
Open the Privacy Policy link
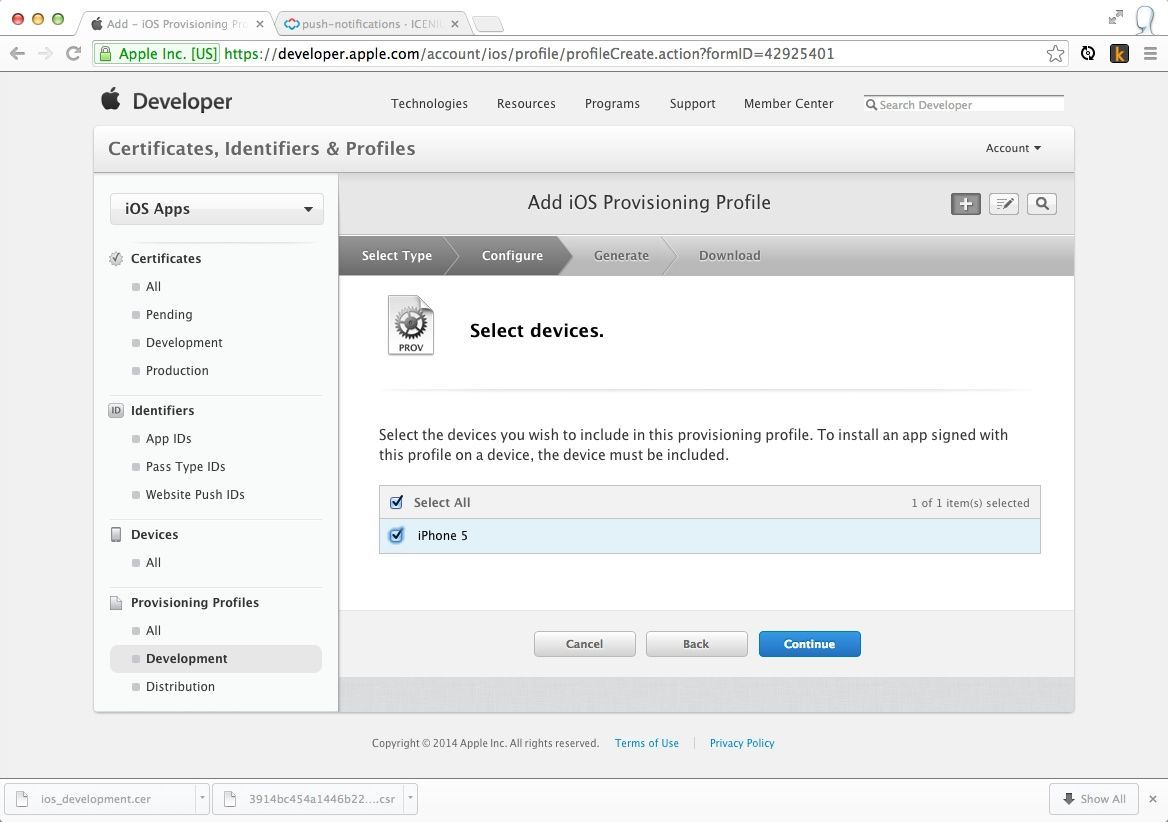741,743
